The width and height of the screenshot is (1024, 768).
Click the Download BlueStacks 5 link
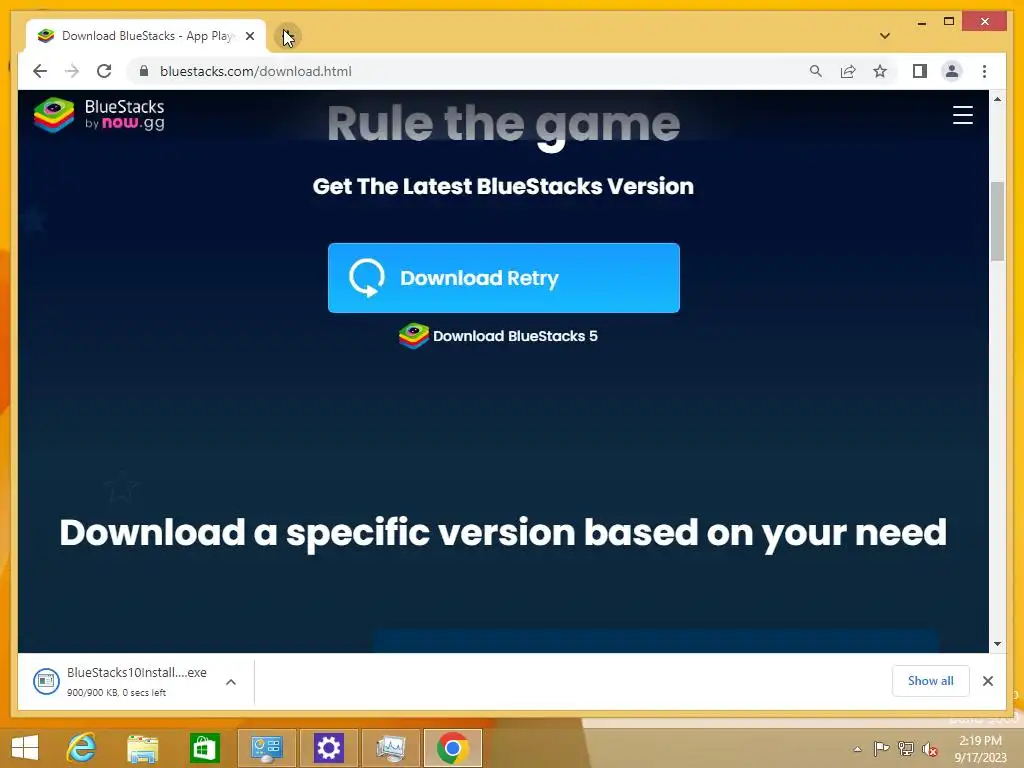[x=498, y=336]
